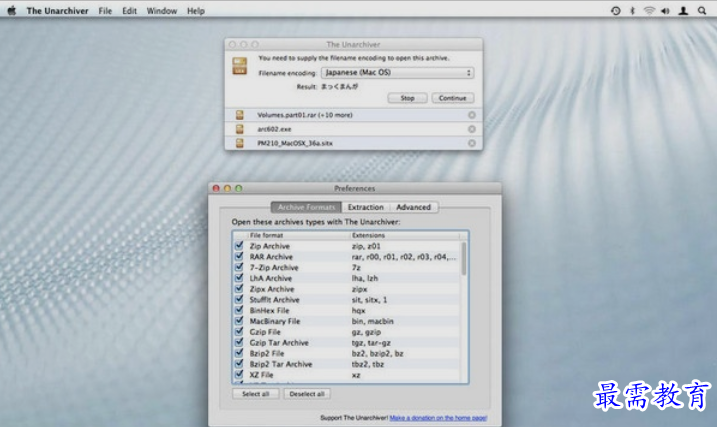Screen dimensions: 717x427
Task: Zoom the Preferences window with green button
Action: [239, 188]
